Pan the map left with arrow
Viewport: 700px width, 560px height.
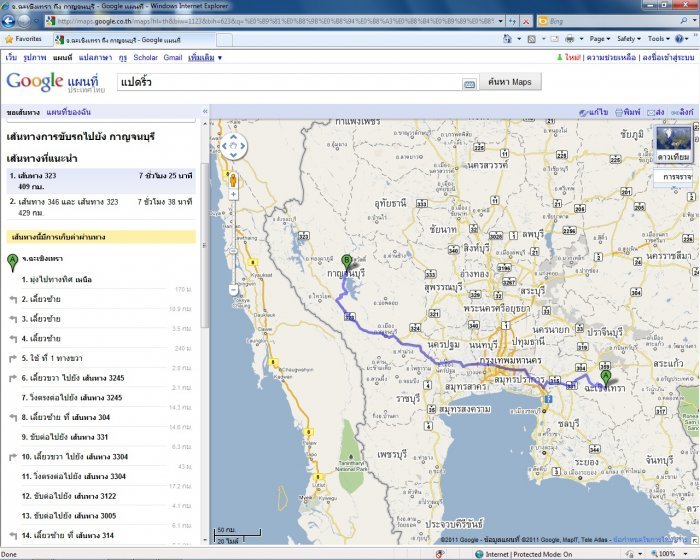225,146
